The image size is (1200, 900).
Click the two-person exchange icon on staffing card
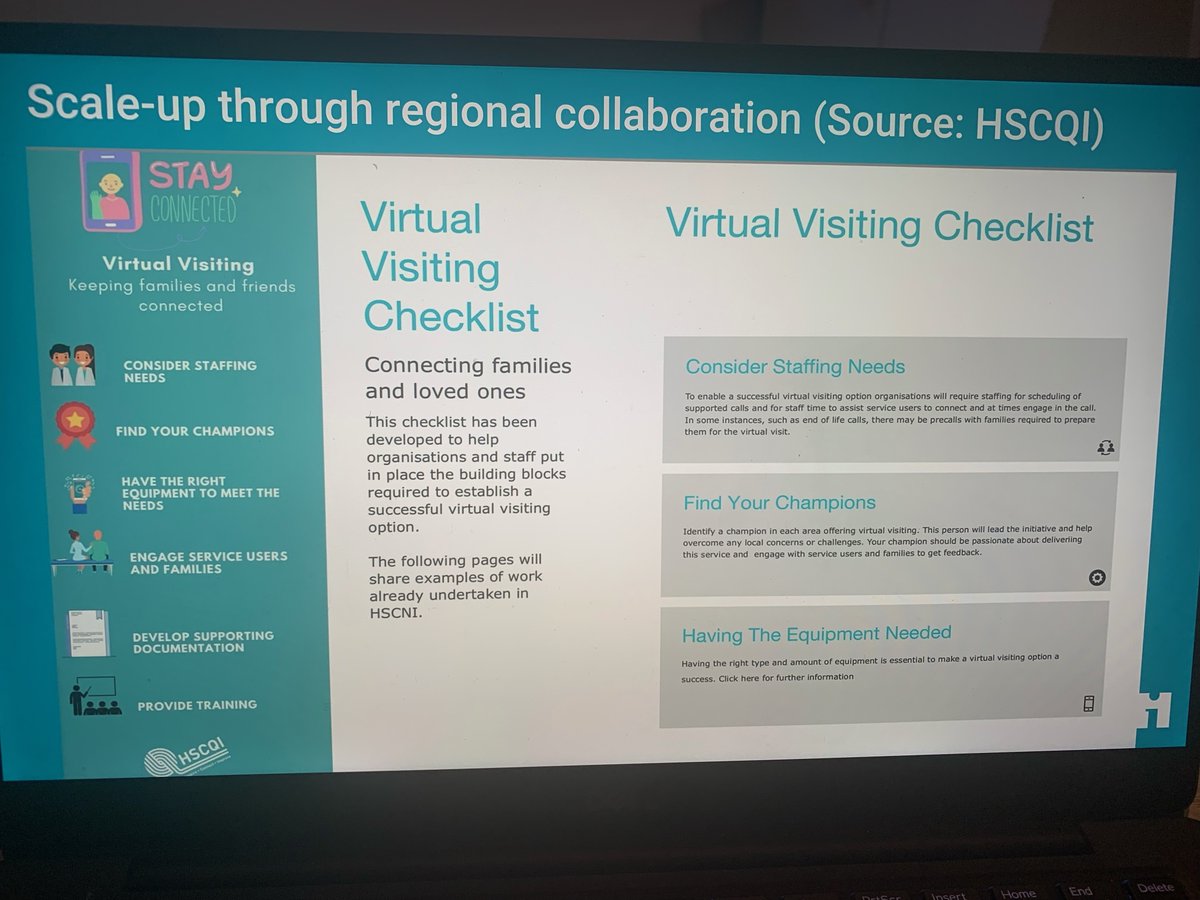click(x=1106, y=446)
